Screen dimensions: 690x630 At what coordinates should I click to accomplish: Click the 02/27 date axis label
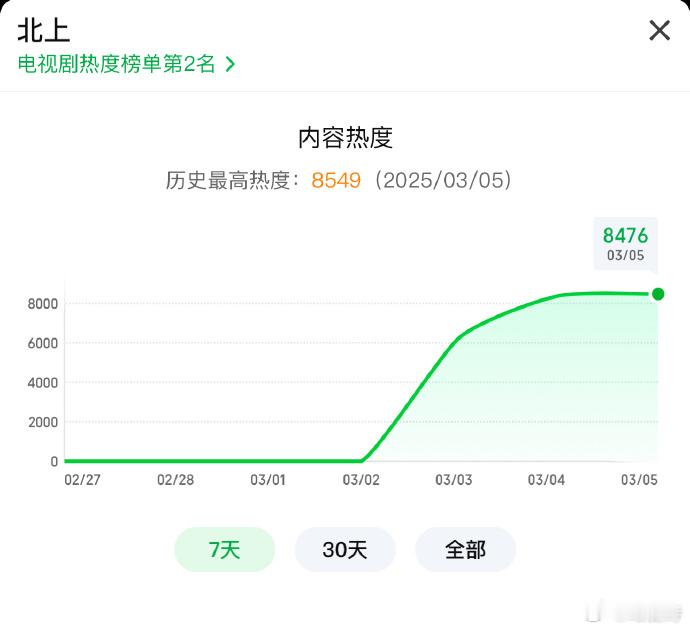tap(83, 480)
